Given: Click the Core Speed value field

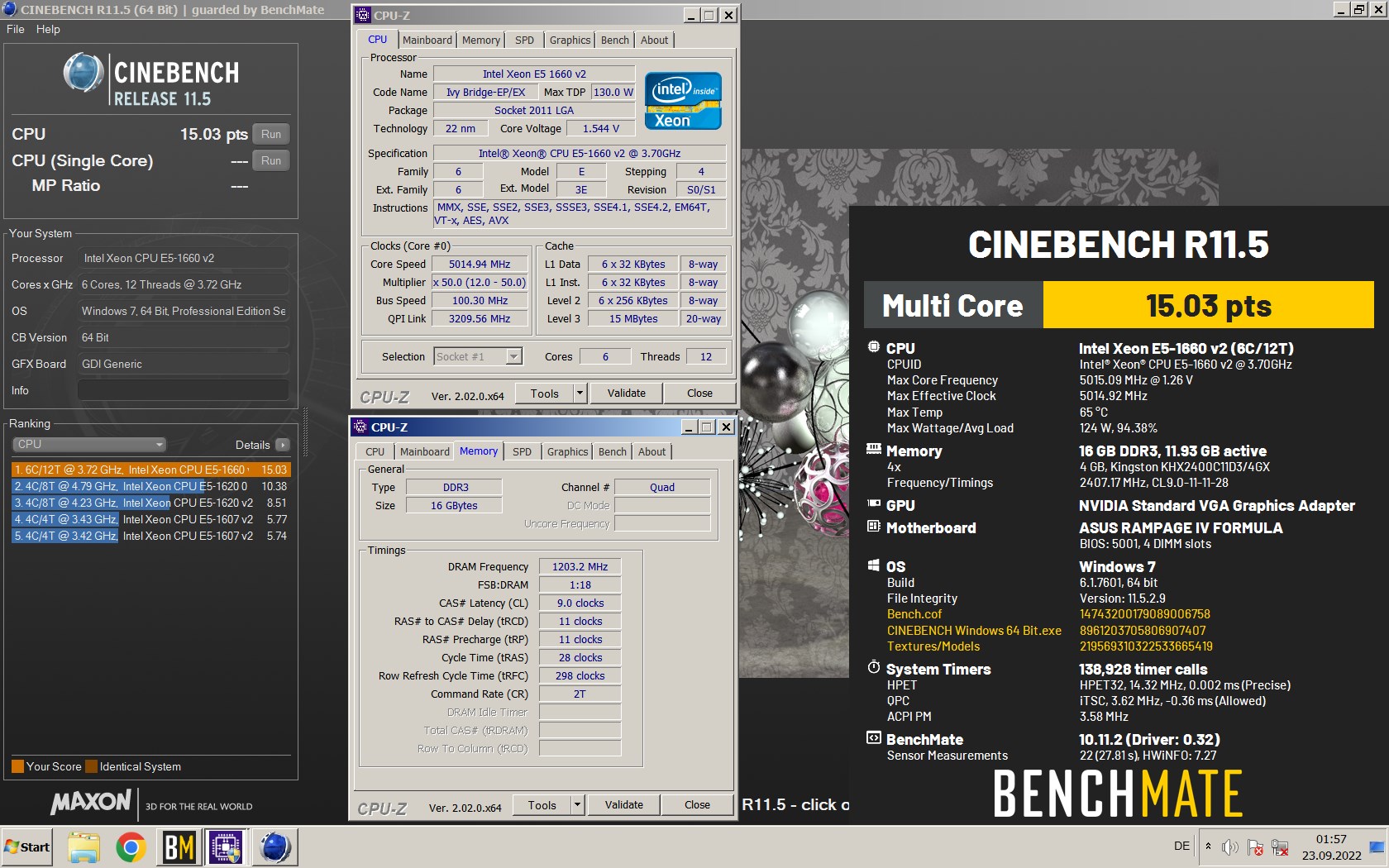Looking at the screenshot, I should [480, 264].
